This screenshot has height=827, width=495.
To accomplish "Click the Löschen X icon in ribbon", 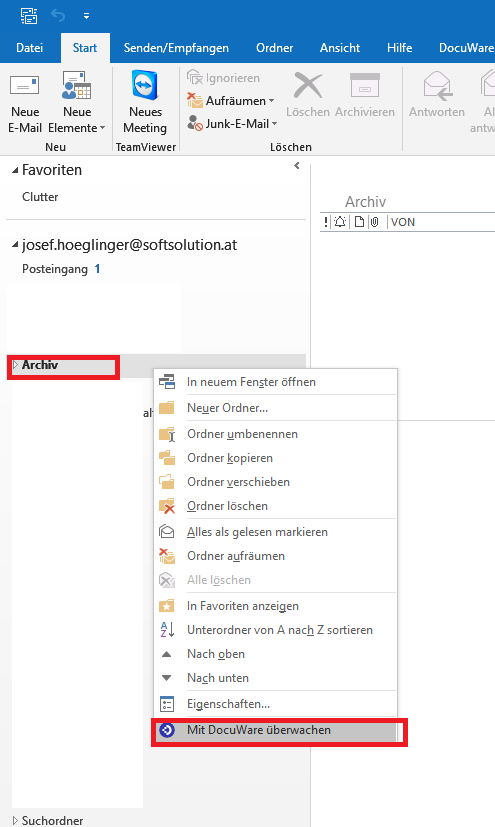I will pyautogui.click(x=308, y=86).
